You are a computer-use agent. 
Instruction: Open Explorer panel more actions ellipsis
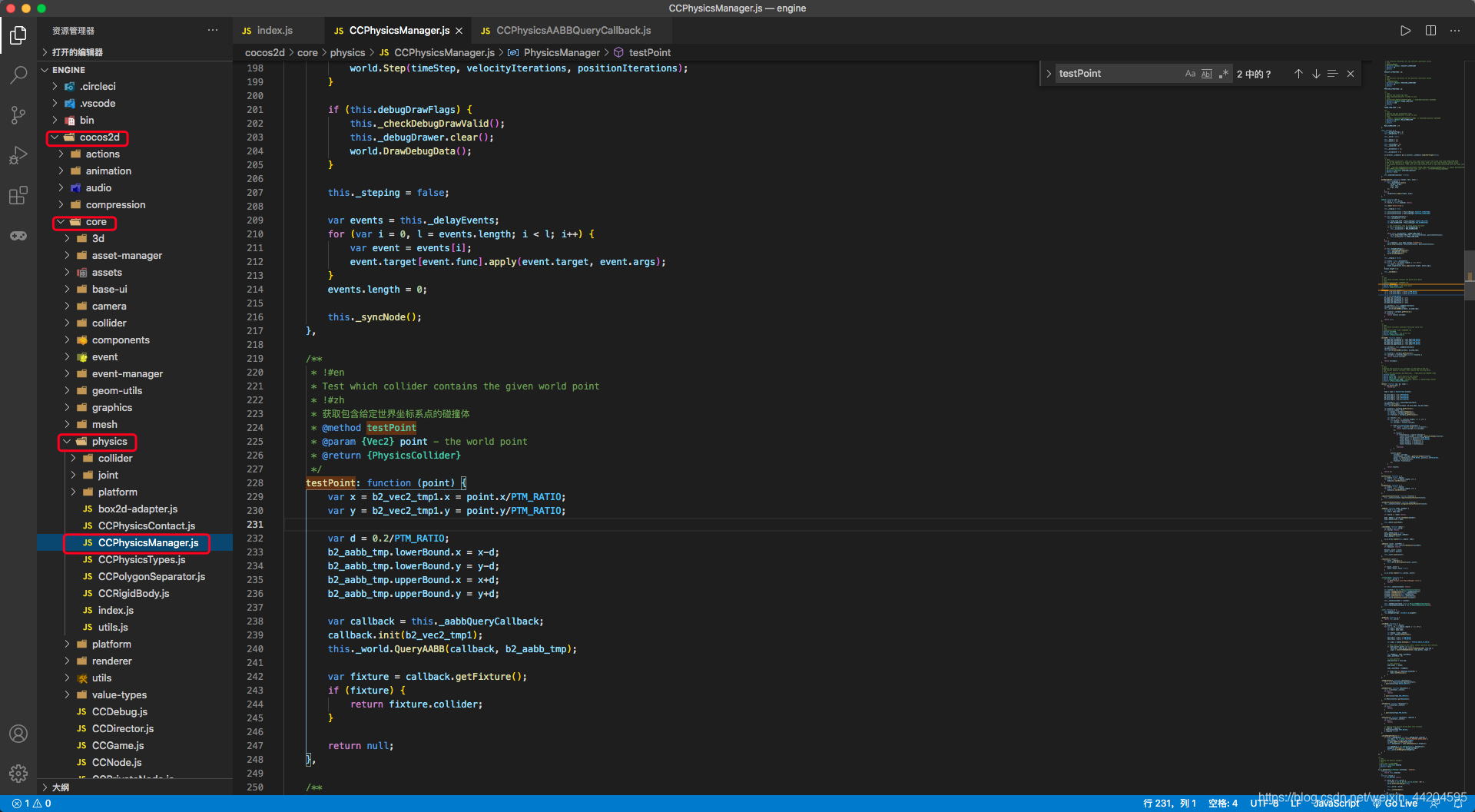(x=213, y=31)
